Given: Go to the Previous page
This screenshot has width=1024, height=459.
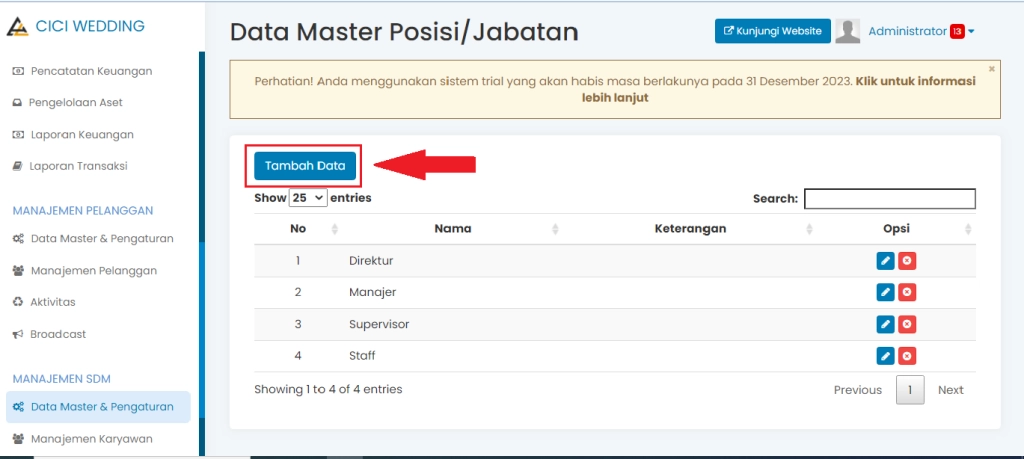Looking at the screenshot, I should (857, 390).
